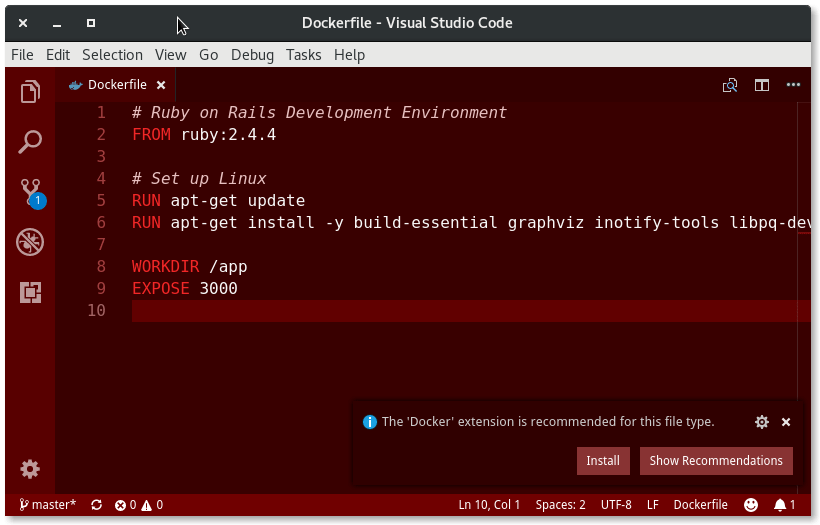Change end of line sequence LF

652,505
